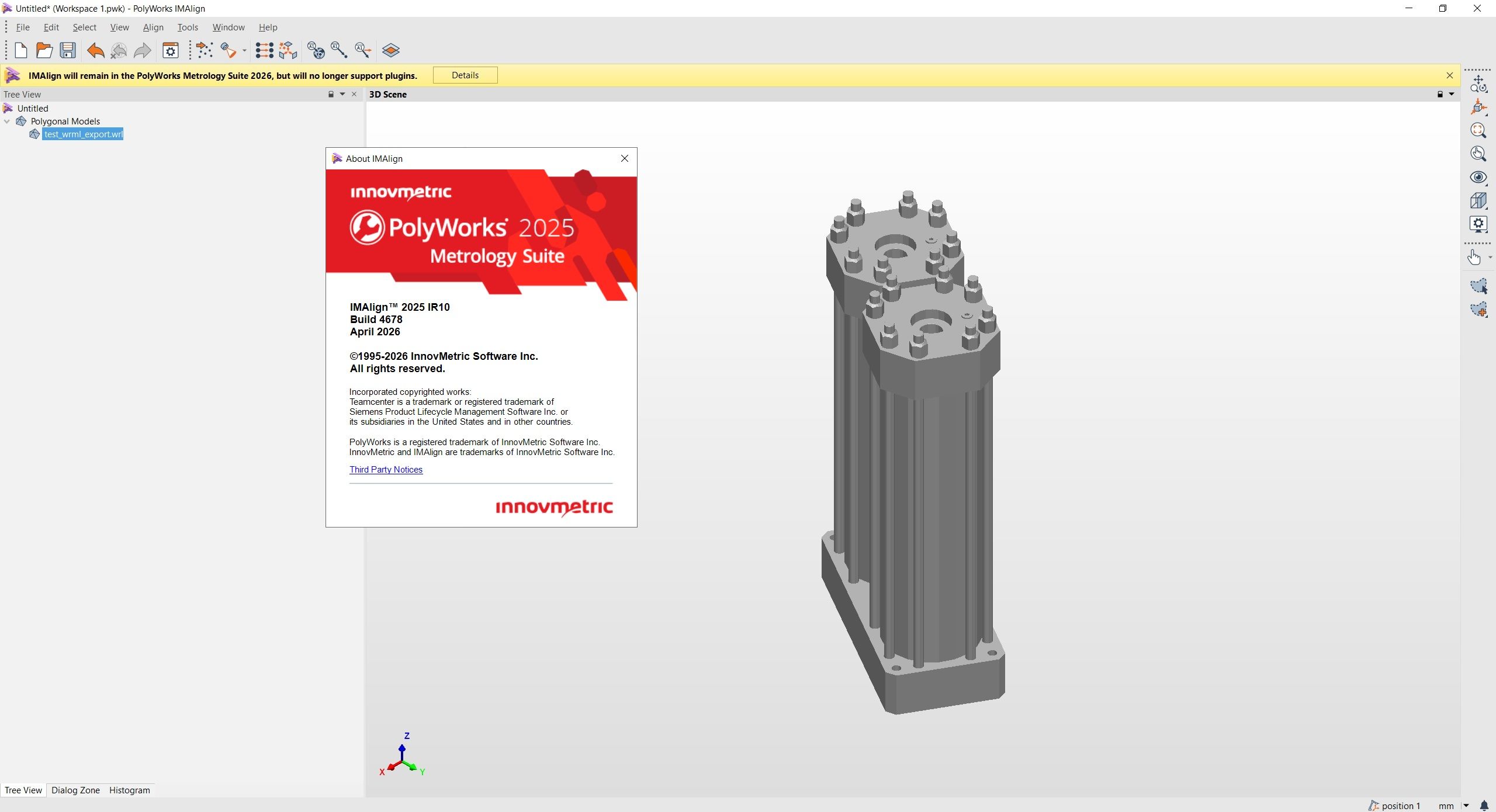Open the Help menu
The image size is (1496, 812).
[268, 27]
